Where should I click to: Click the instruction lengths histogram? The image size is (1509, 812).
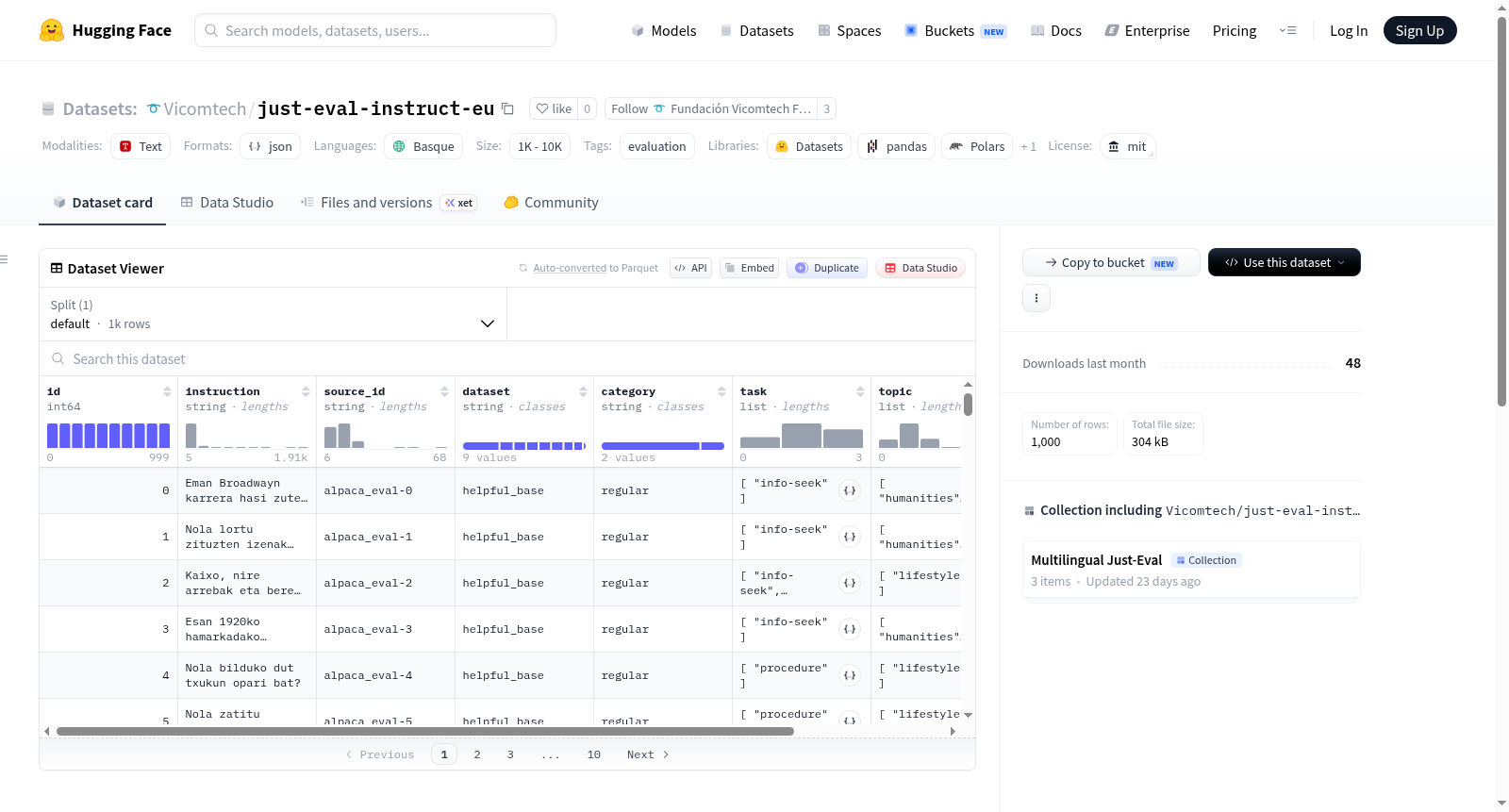point(247,436)
